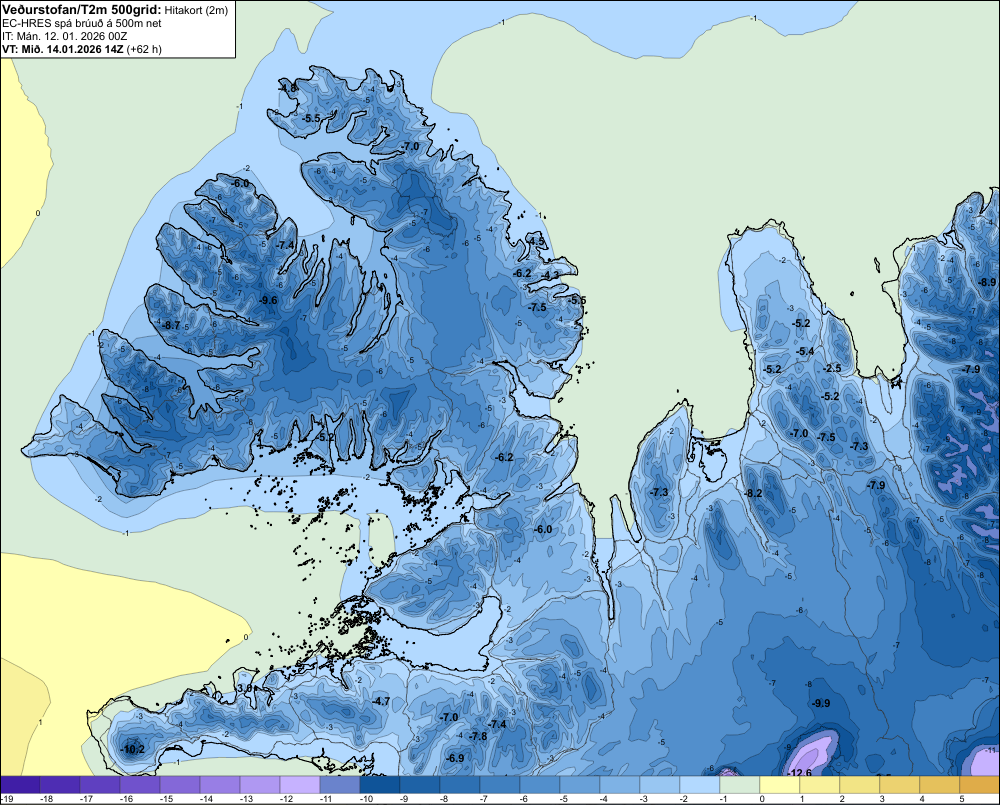Click the -2.5 temperature value on the map
This screenshot has width=1000, height=805.
pos(832,368)
